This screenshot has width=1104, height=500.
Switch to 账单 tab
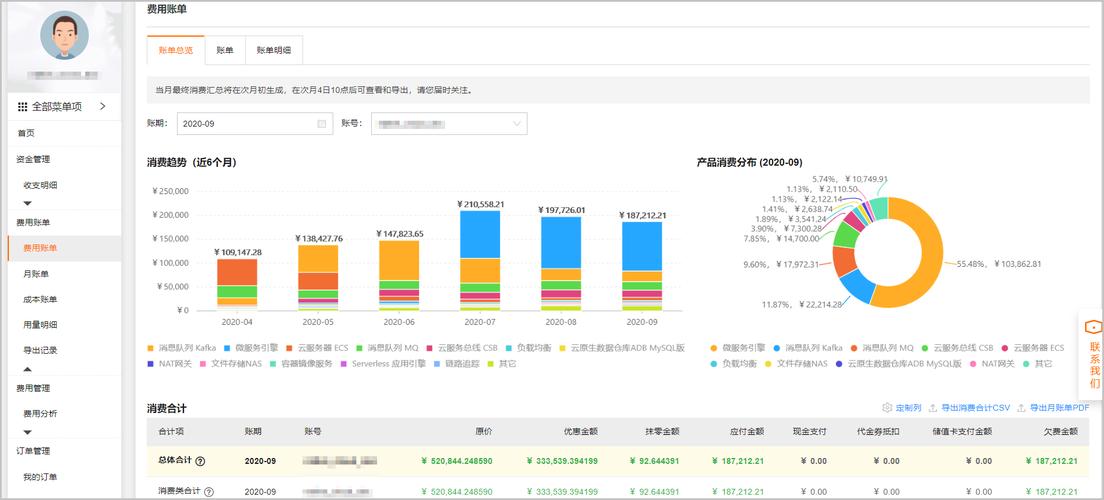tap(225, 50)
